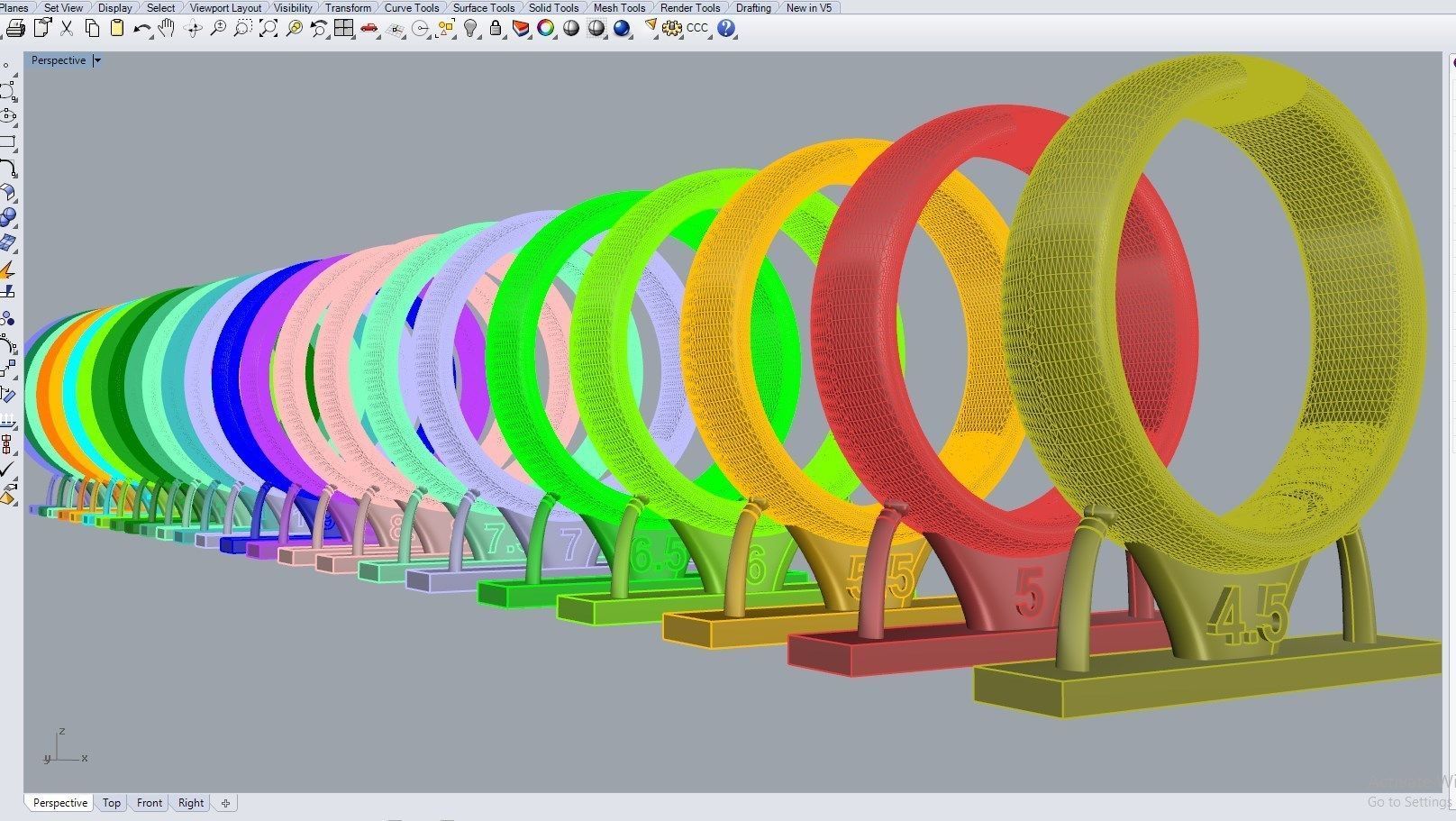Select the Fillet Curves tool in left toolbar
Image resolution: width=1456 pixels, height=821 pixels.
click(x=8, y=168)
